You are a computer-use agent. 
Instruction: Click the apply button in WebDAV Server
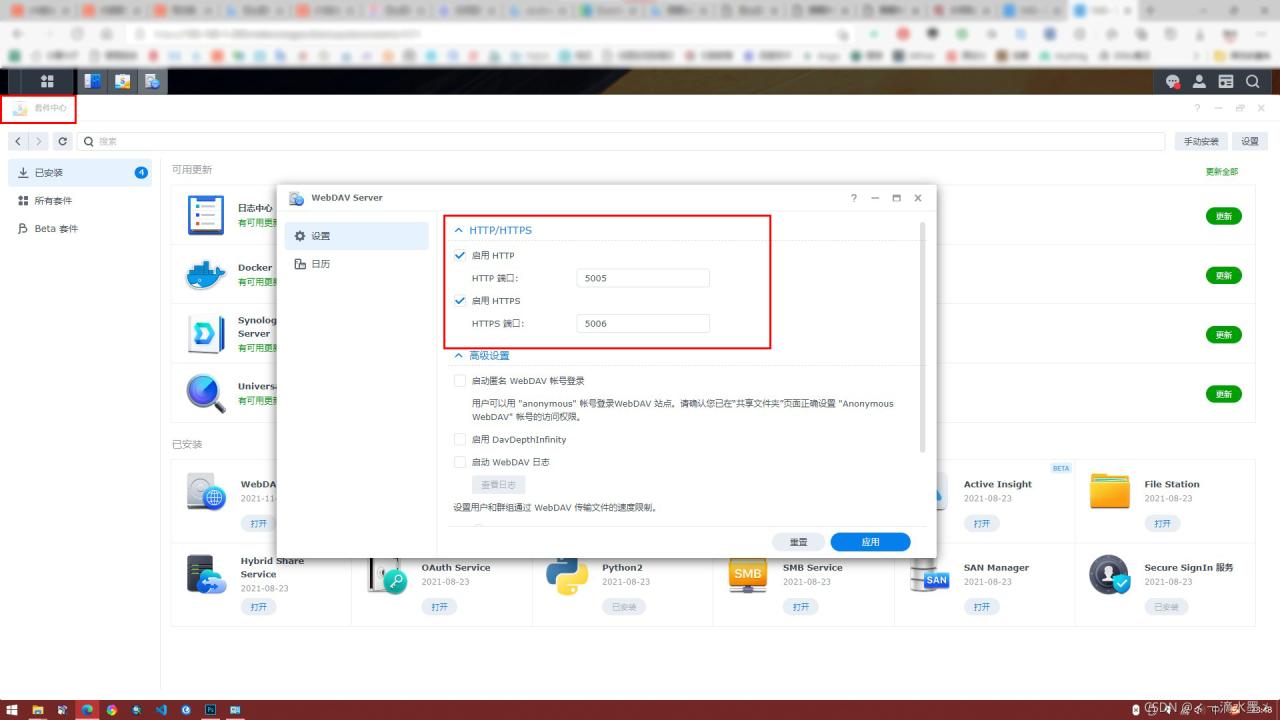click(870, 542)
